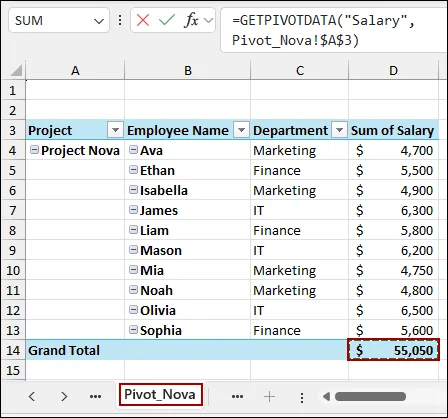Viewport: 448px width, 418px height.
Task: Open the Employee Name filter dropdown
Action: (x=241, y=130)
